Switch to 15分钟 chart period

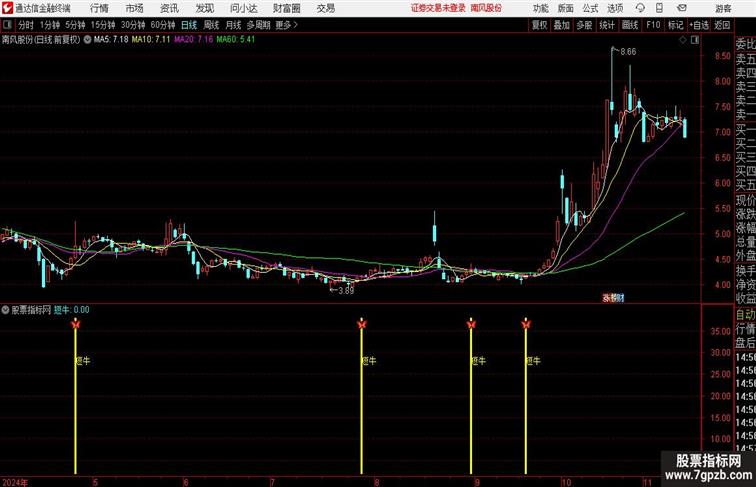(103, 25)
